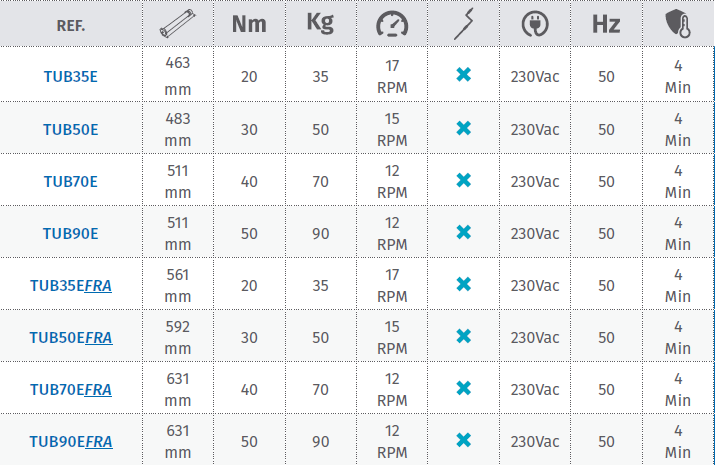Click the Kg column header

[x=320, y=24]
